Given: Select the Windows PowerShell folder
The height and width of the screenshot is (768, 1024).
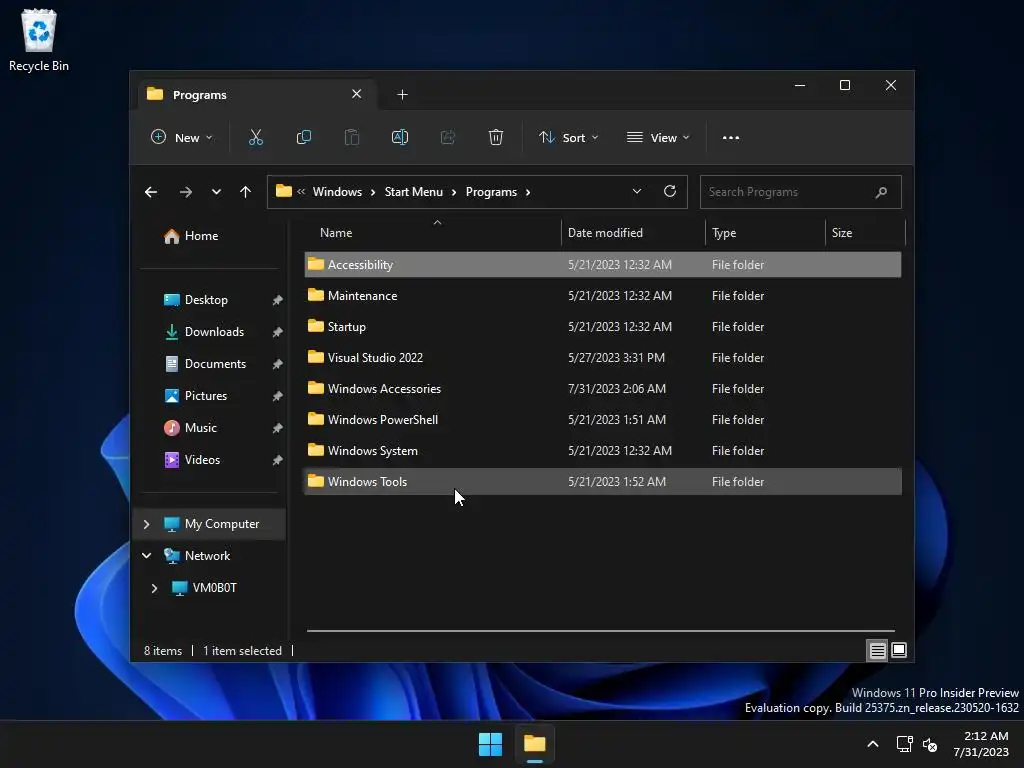Looking at the screenshot, I should click(603, 420).
